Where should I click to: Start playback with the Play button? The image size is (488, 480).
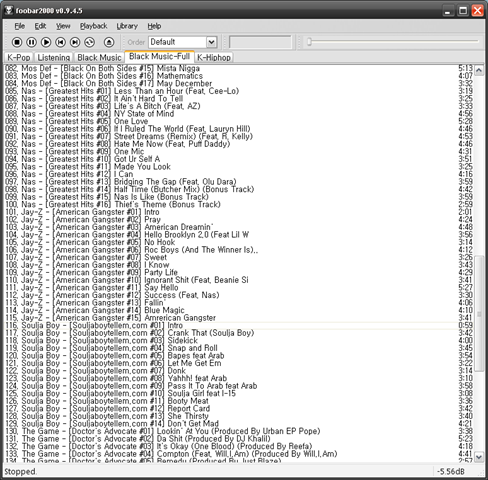click(46, 42)
